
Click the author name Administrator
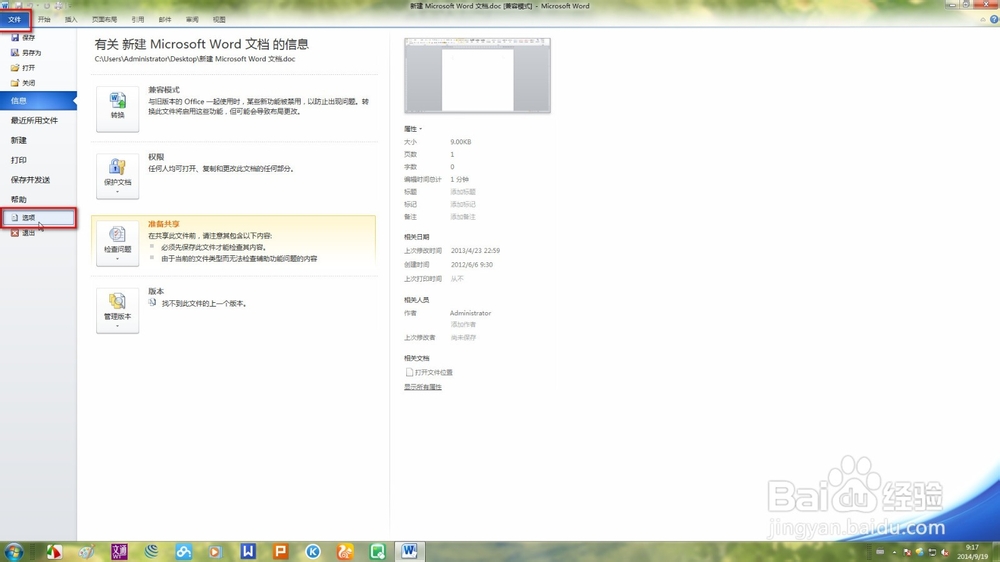pos(470,313)
